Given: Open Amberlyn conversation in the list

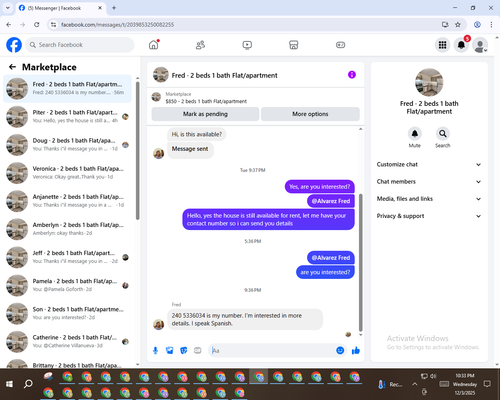Looking at the screenshot, I should coord(67,229).
